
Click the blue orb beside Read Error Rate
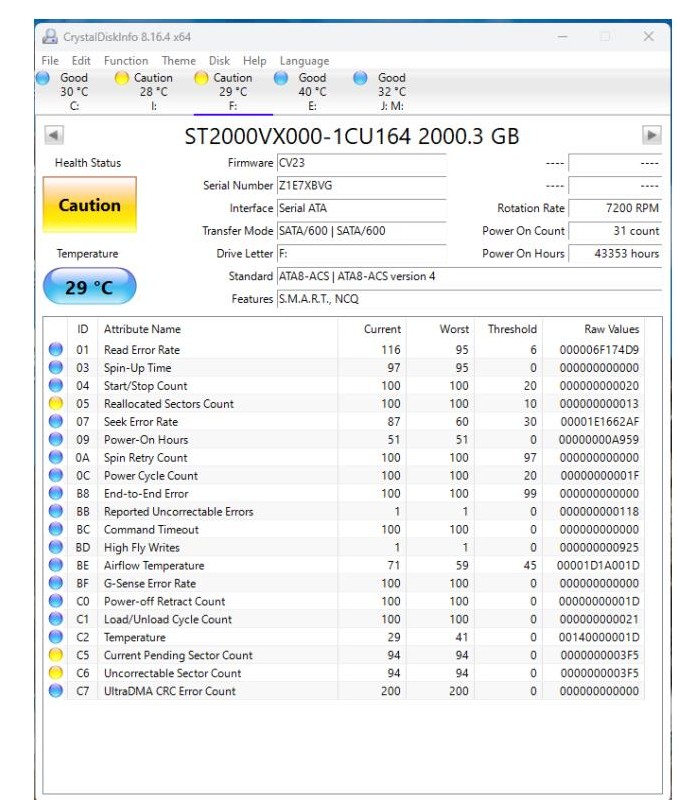point(56,350)
